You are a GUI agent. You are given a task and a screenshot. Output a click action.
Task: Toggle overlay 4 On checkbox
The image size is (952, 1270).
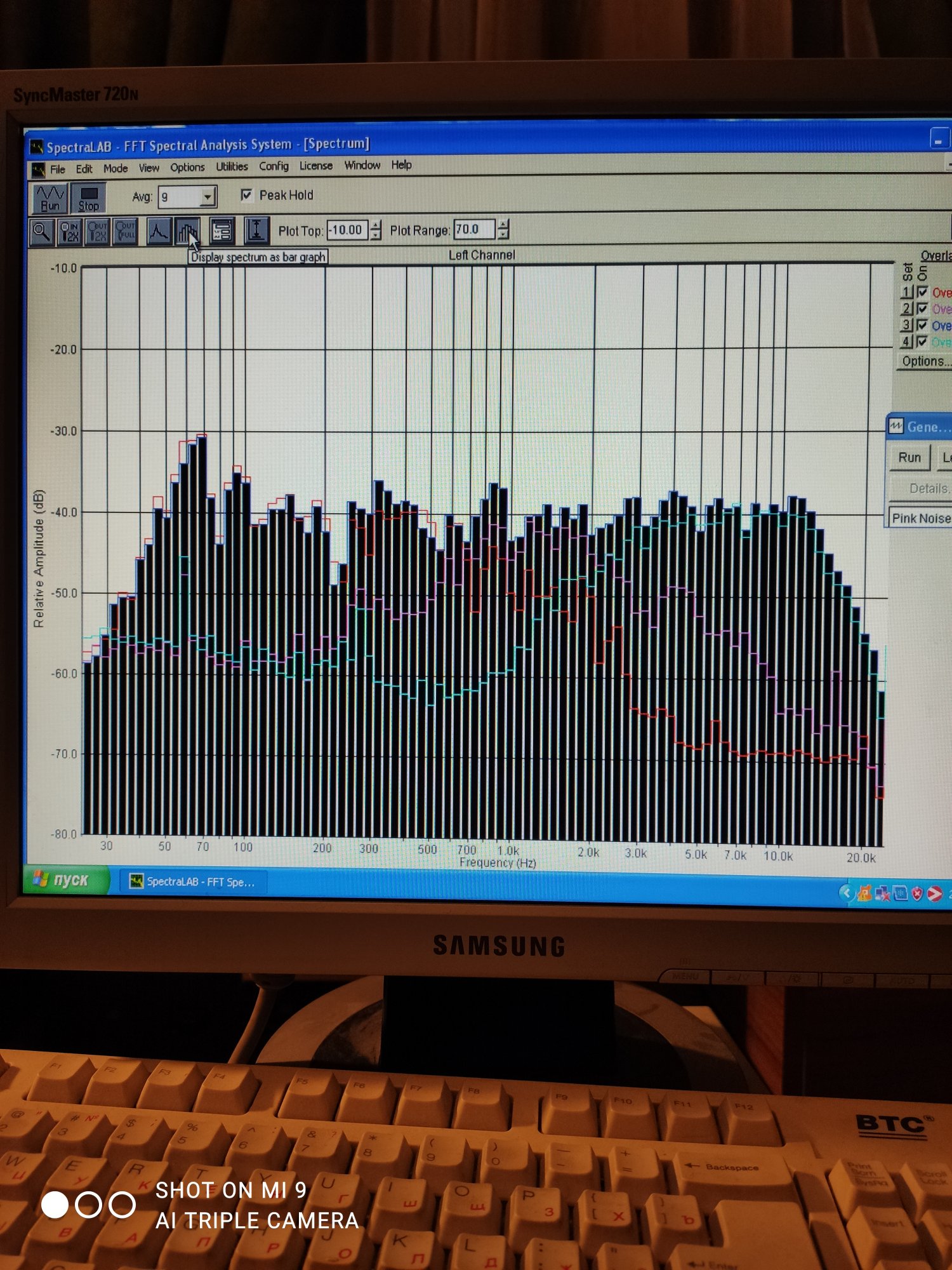[x=922, y=342]
